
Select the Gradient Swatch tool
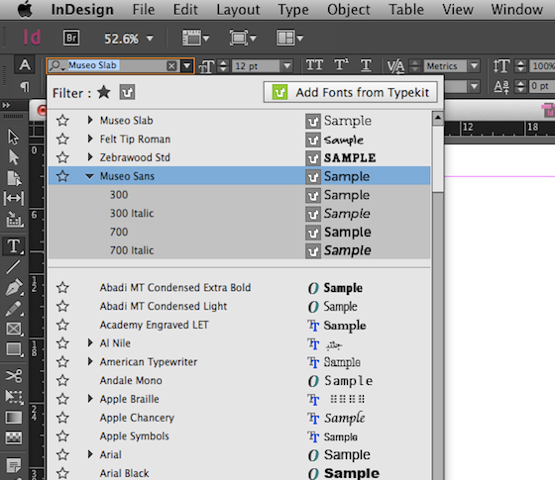pos(13,418)
